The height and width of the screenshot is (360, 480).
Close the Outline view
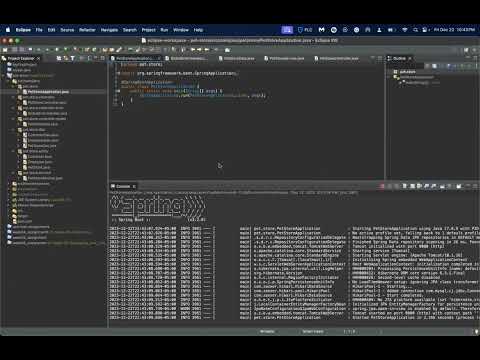410,59
